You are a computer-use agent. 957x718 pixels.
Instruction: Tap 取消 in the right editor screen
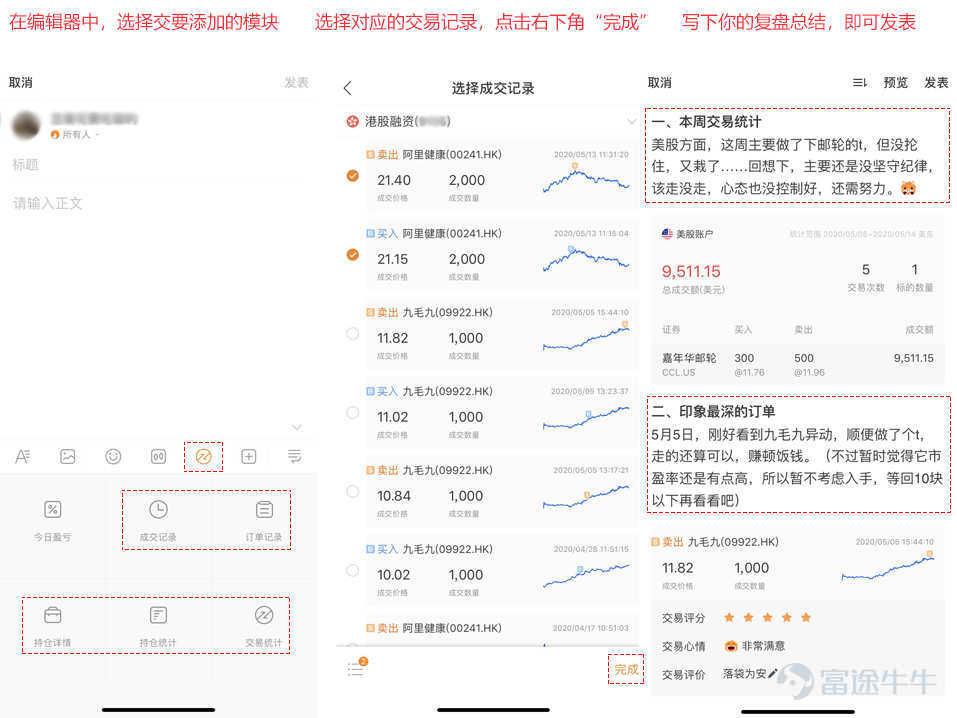[x=660, y=82]
